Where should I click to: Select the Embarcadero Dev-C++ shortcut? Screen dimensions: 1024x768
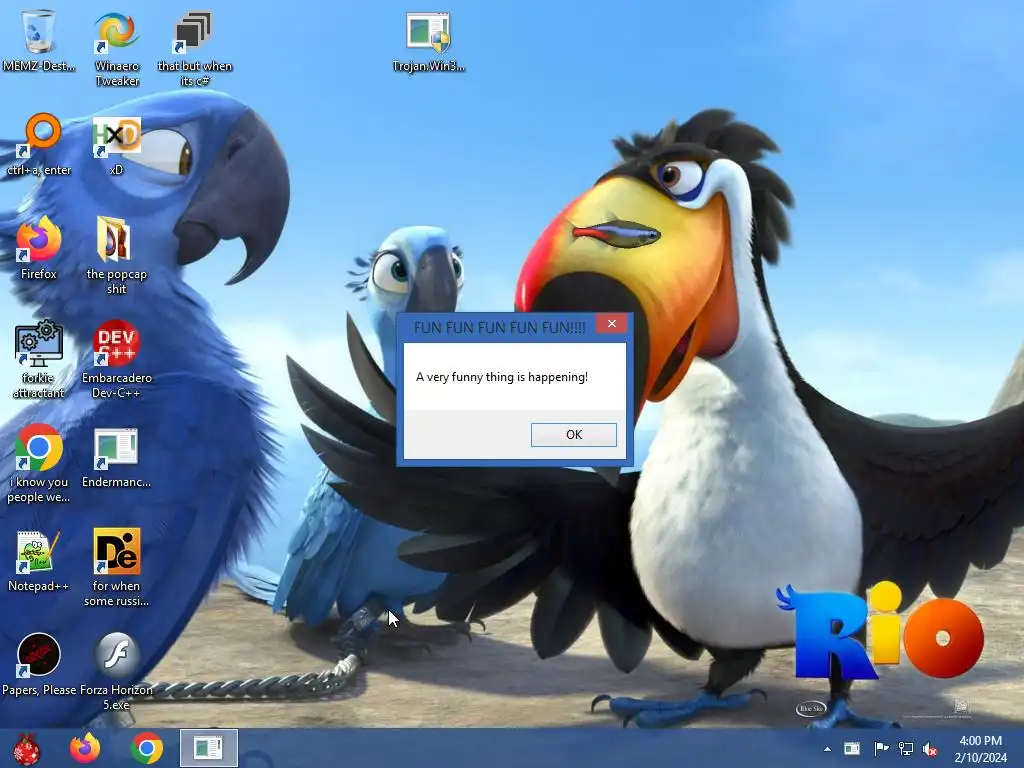(116, 359)
